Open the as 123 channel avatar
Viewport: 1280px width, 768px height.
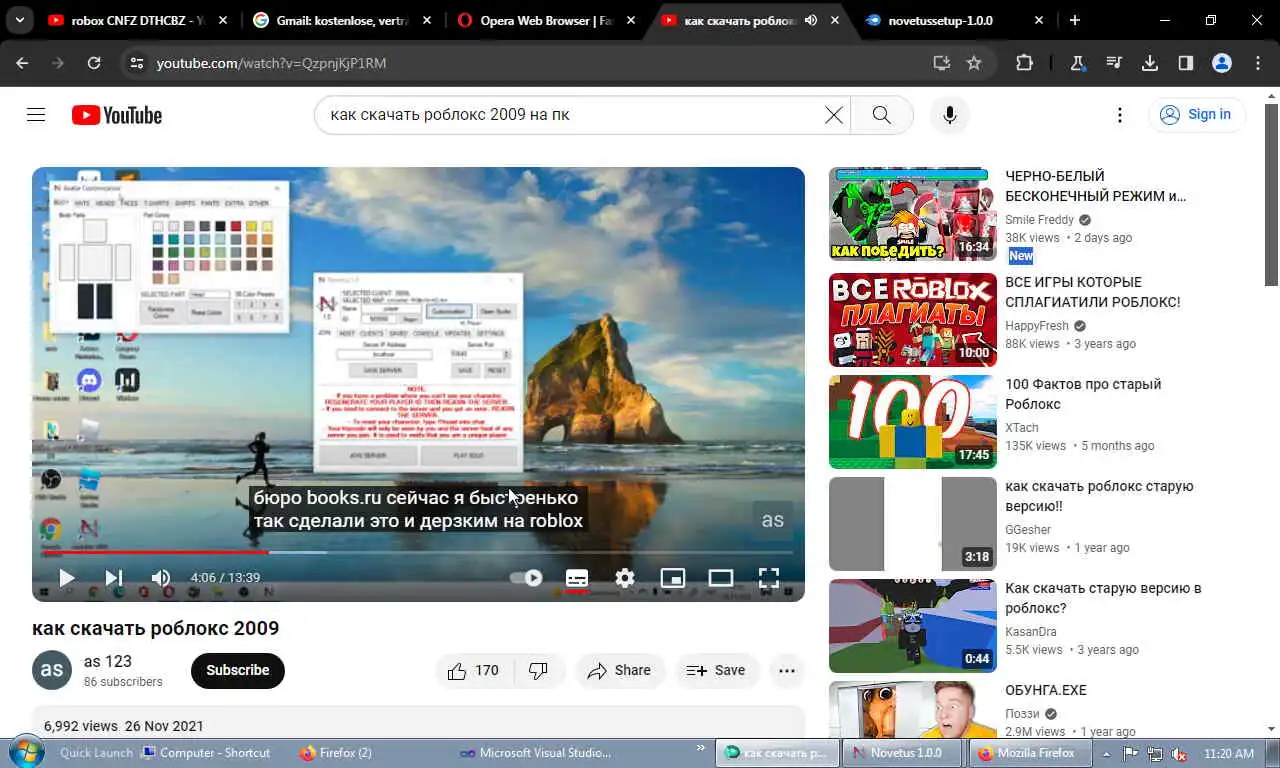(52, 670)
